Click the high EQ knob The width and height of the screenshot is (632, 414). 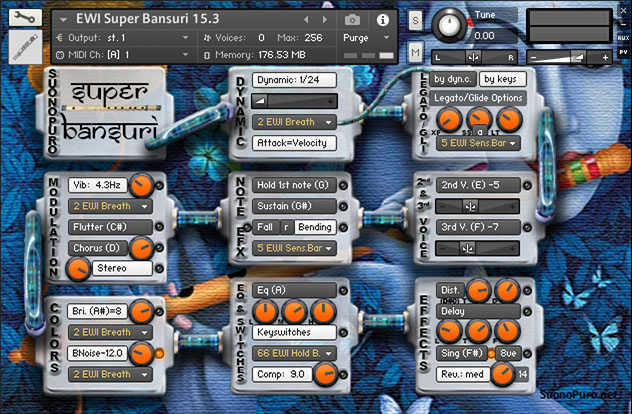[x=323, y=312]
